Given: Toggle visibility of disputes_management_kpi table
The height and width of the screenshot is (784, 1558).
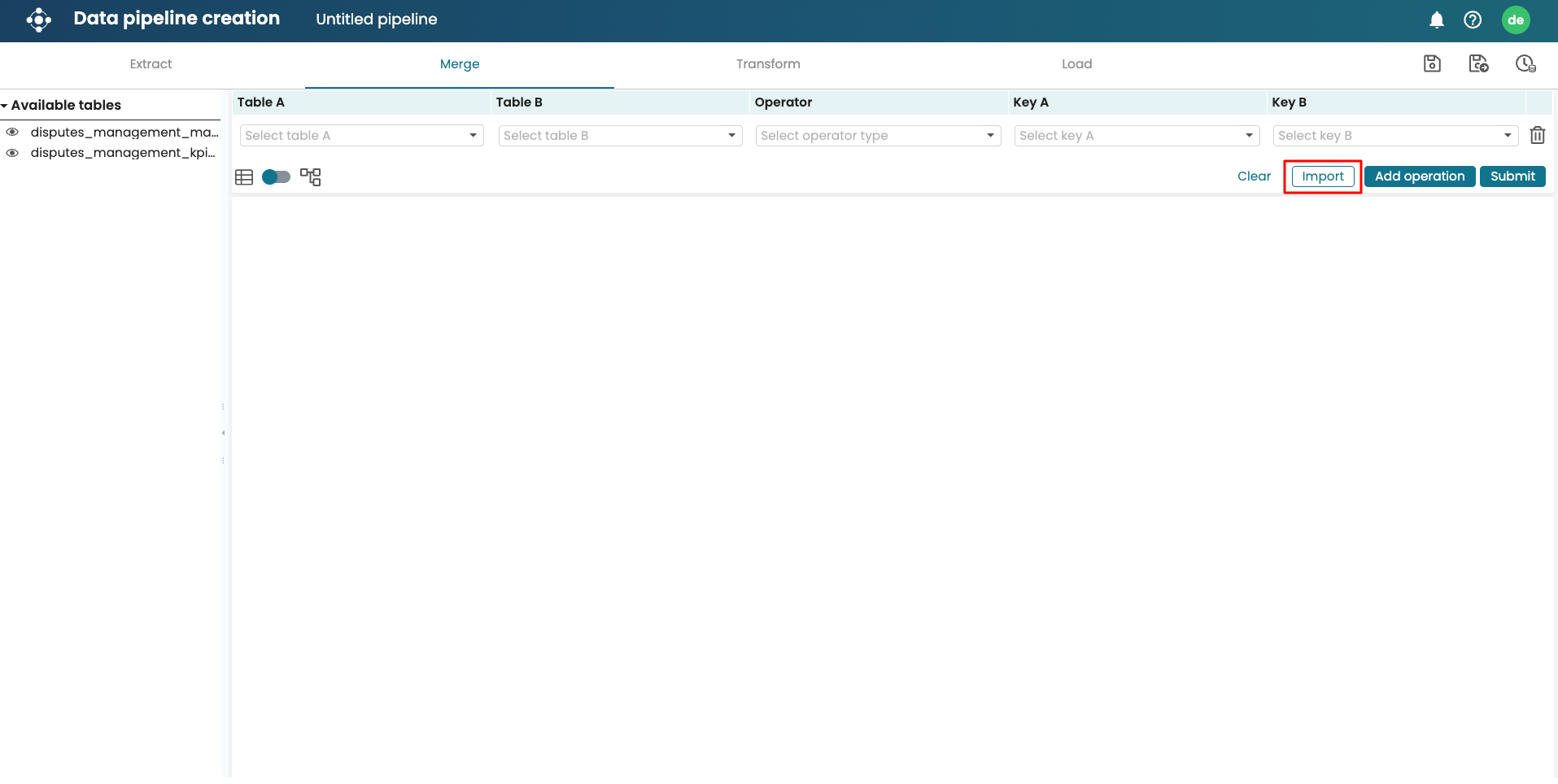Looking at the screenshot, I should pos(12,153).
